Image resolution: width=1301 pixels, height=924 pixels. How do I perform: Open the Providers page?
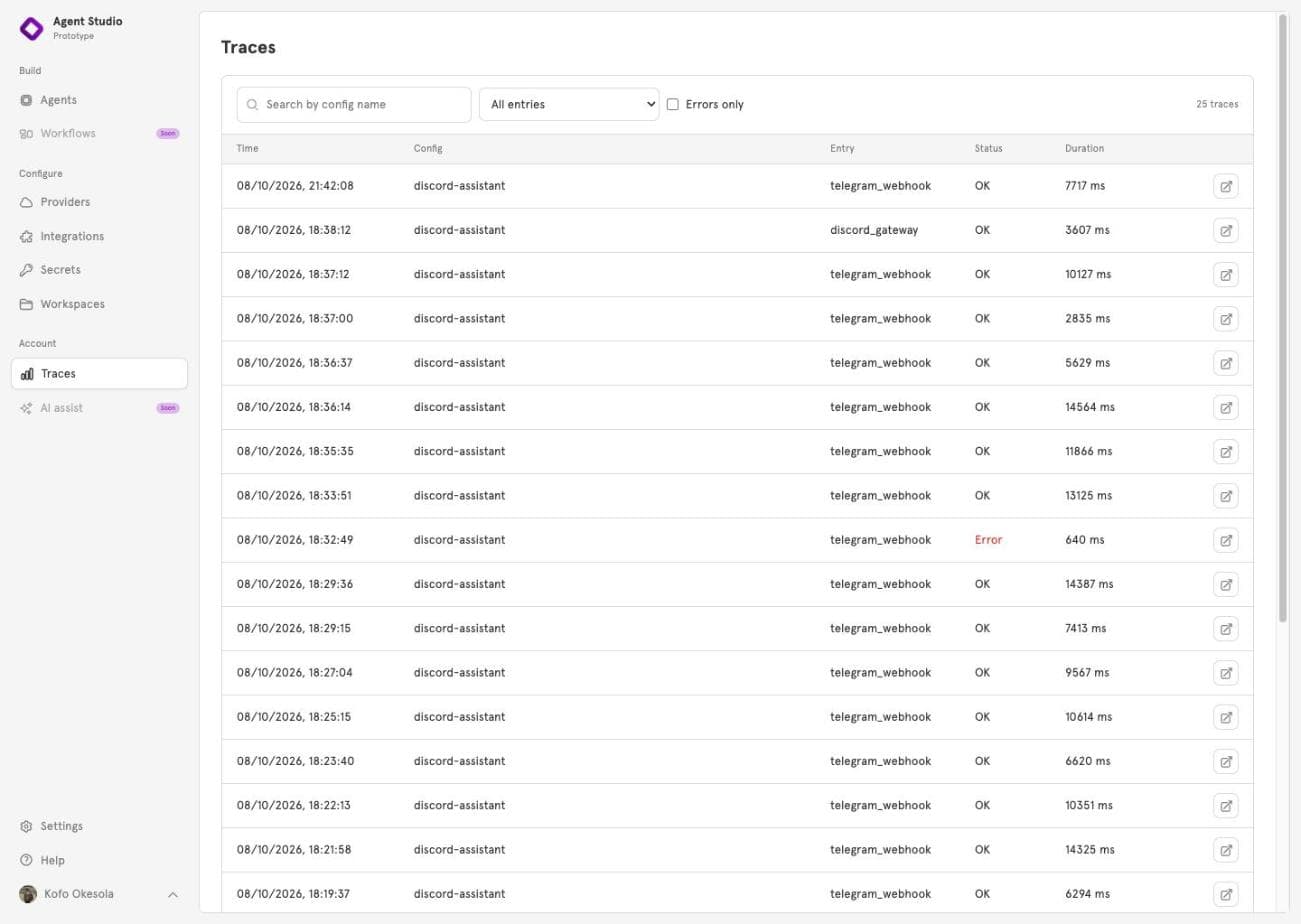point(99,202)
